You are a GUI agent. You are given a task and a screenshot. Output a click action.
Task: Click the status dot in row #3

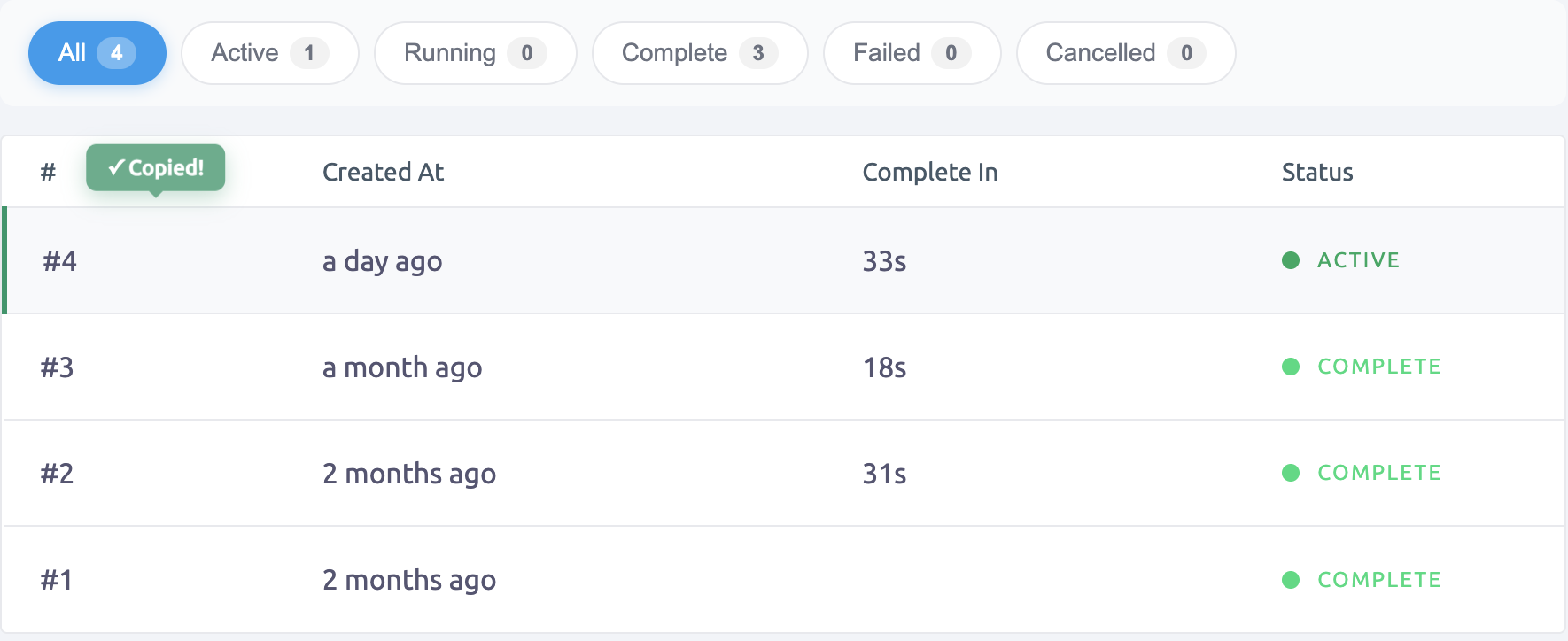tap(1291, 367)
